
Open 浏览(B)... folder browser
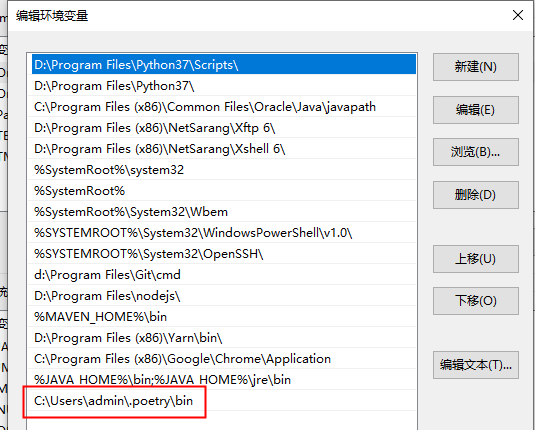click(476, 152)
